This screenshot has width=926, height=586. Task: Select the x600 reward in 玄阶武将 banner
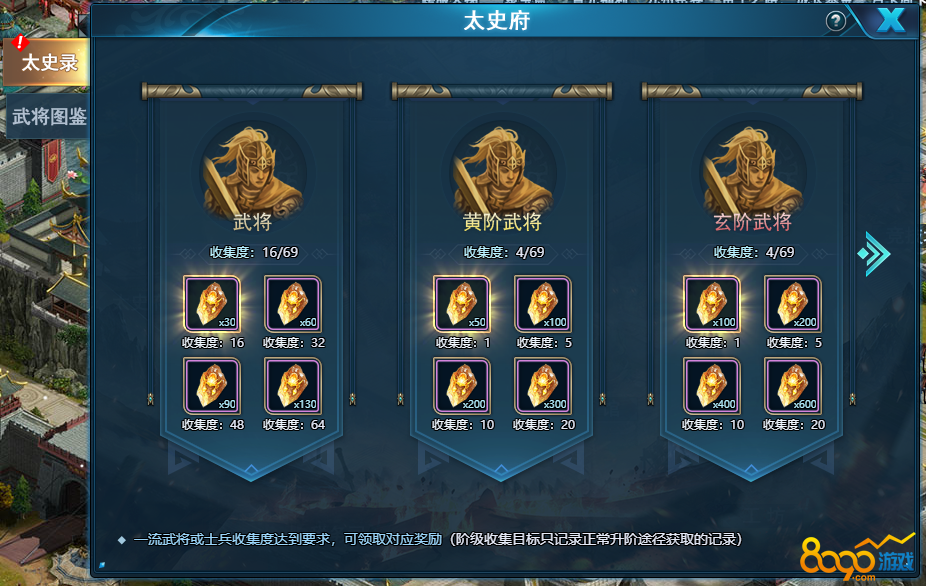(793, 386)
